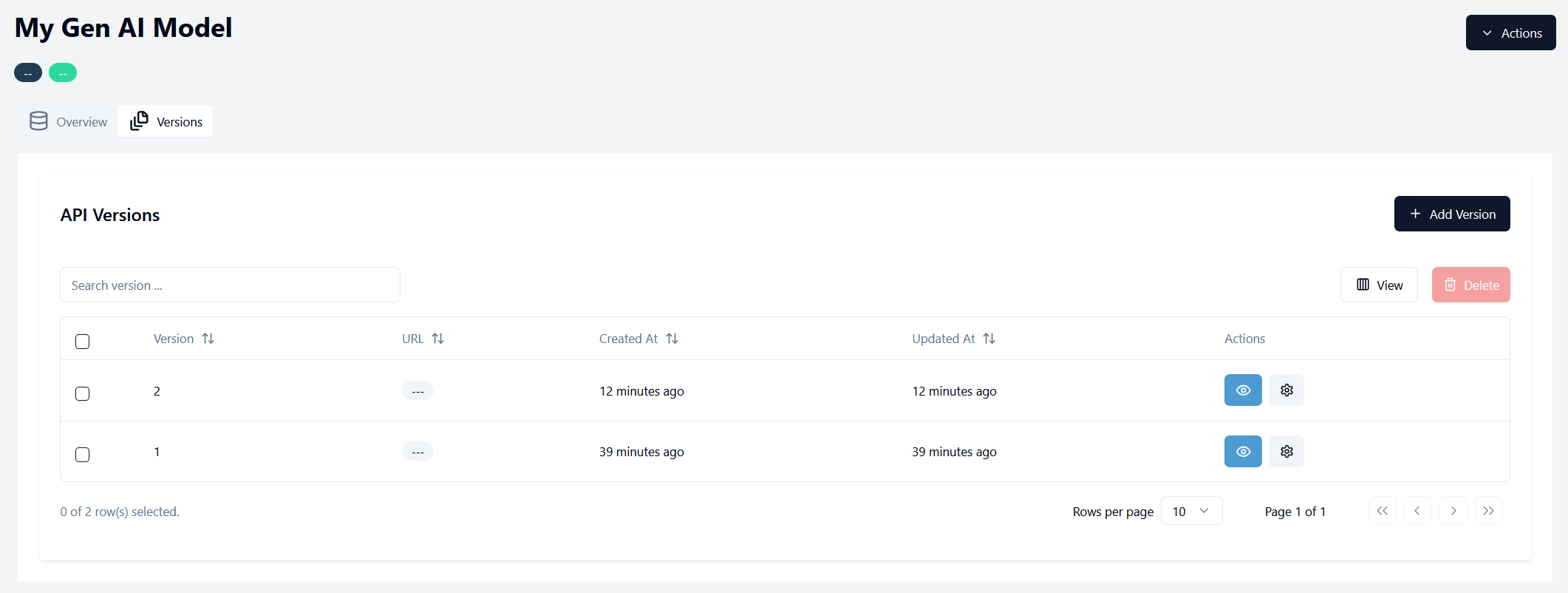Sort table by URL column
The width and height of the screenshot is (1568, 593).
click(x=437, y=339)
